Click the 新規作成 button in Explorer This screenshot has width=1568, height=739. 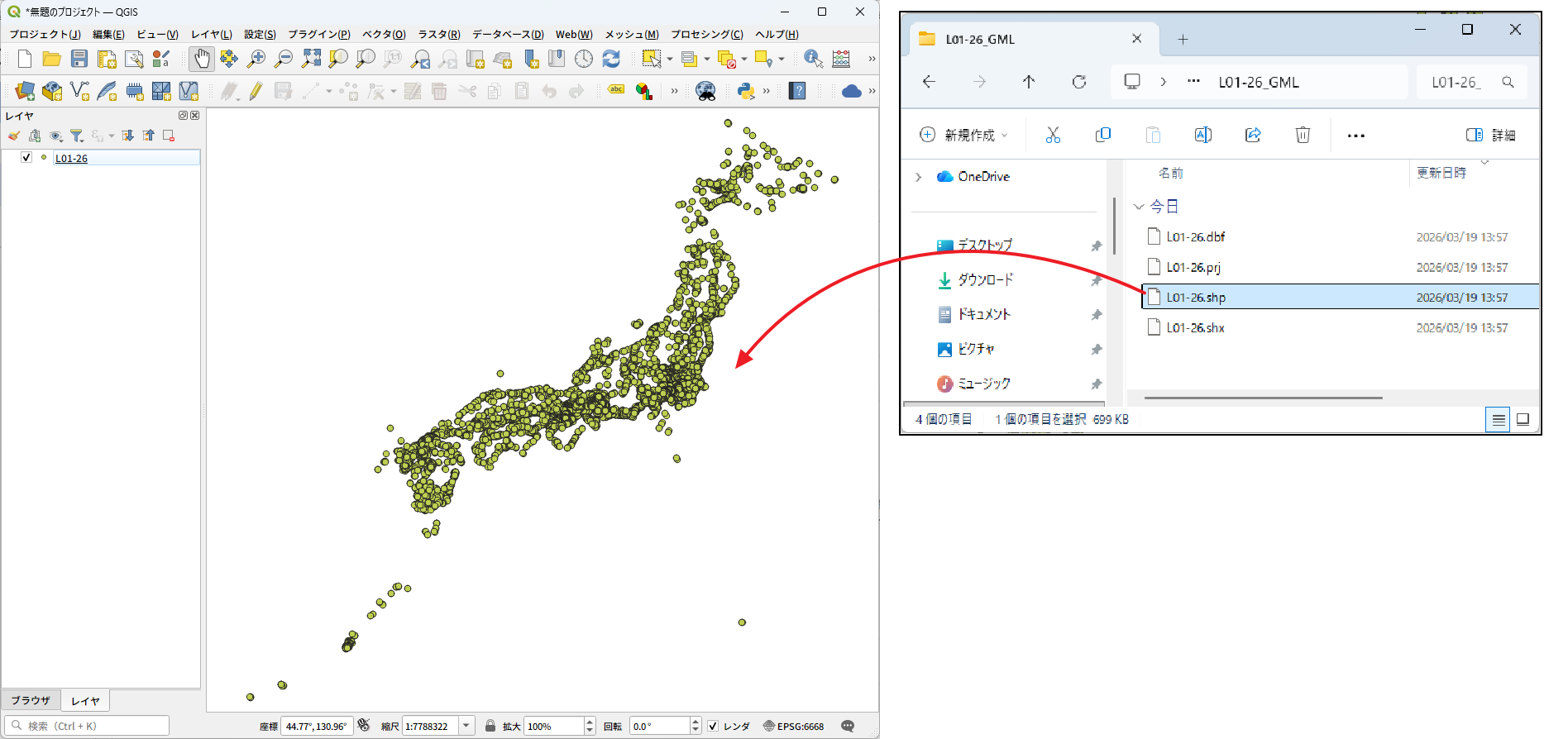click(x=963, y=136)
